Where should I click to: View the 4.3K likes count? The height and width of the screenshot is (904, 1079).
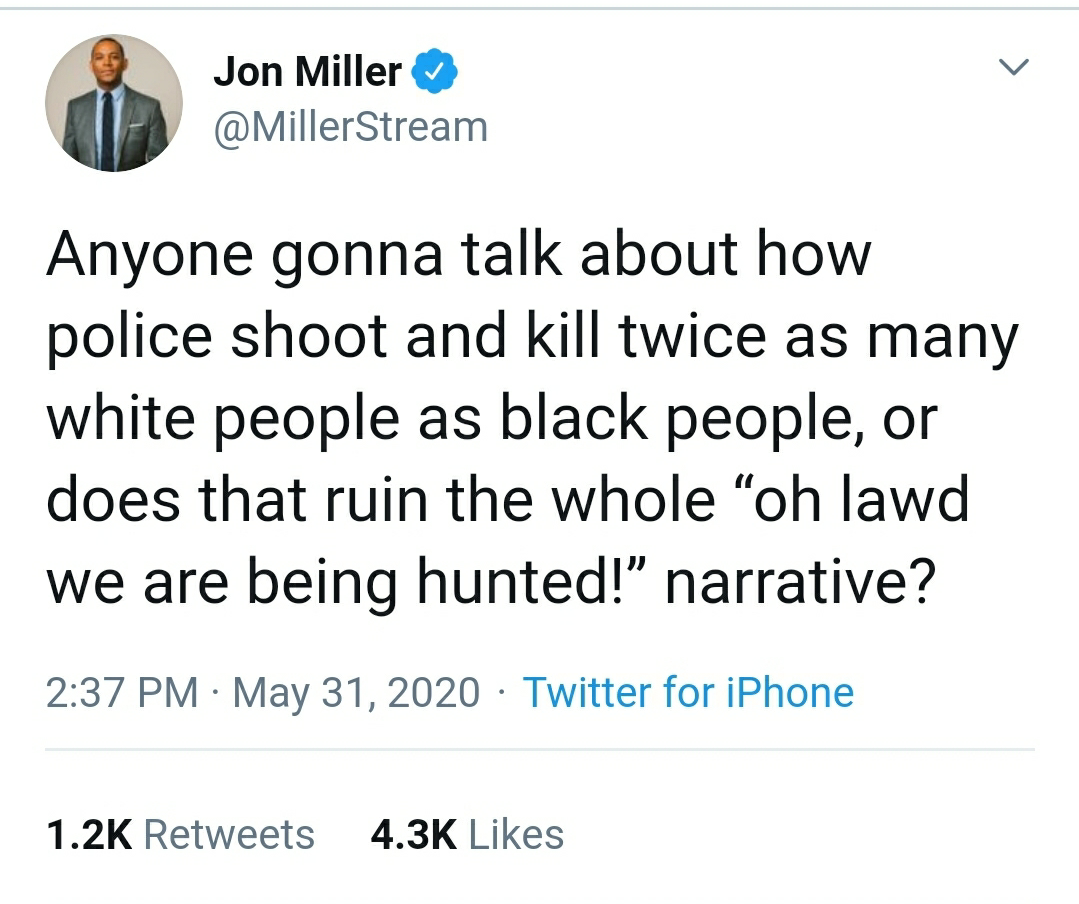[x=413, y=835]
